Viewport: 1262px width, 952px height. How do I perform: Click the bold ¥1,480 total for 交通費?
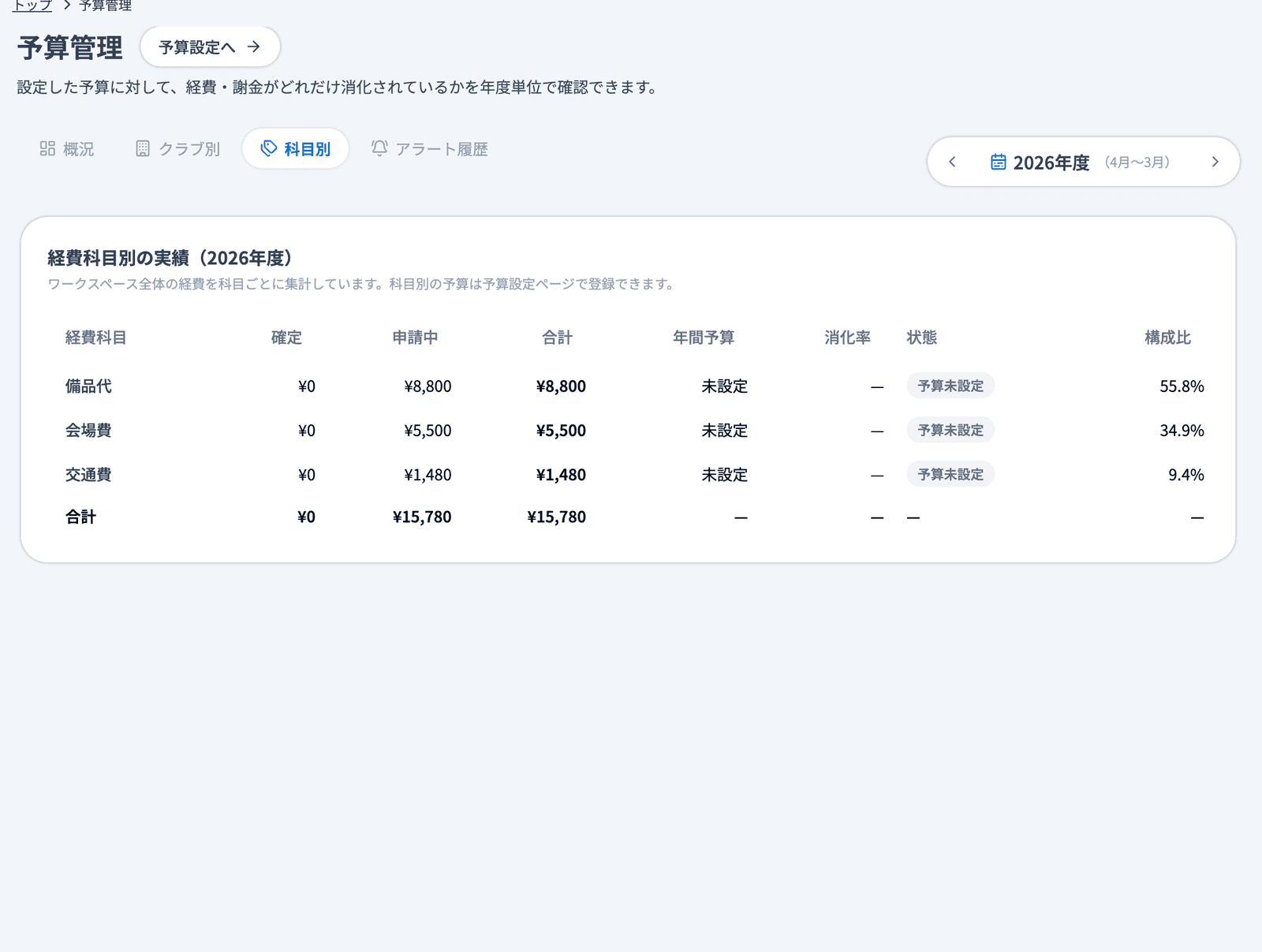tap(561, 475)
